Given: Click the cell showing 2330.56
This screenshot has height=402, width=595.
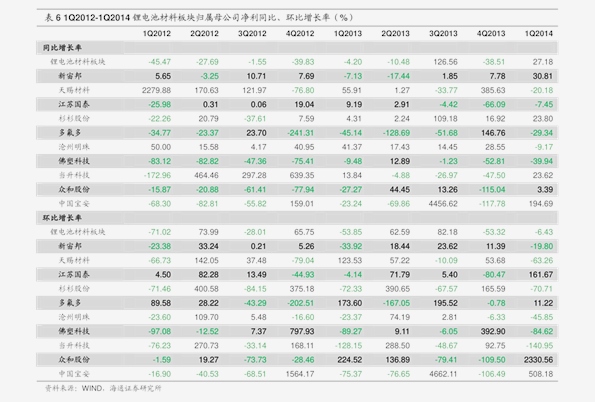Looking at the screenshot, I should (x=538, y=360).
